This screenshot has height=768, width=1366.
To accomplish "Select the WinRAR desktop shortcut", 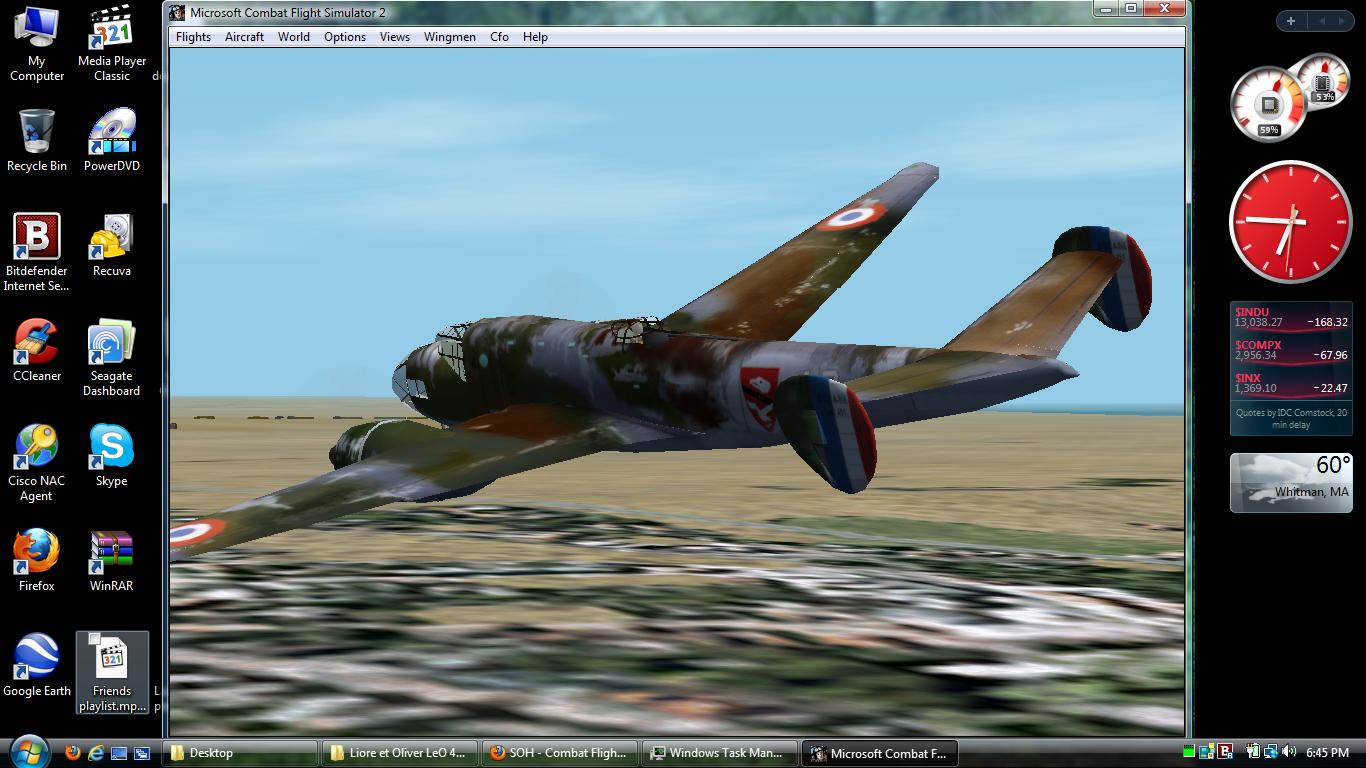I will coord(111,560).
